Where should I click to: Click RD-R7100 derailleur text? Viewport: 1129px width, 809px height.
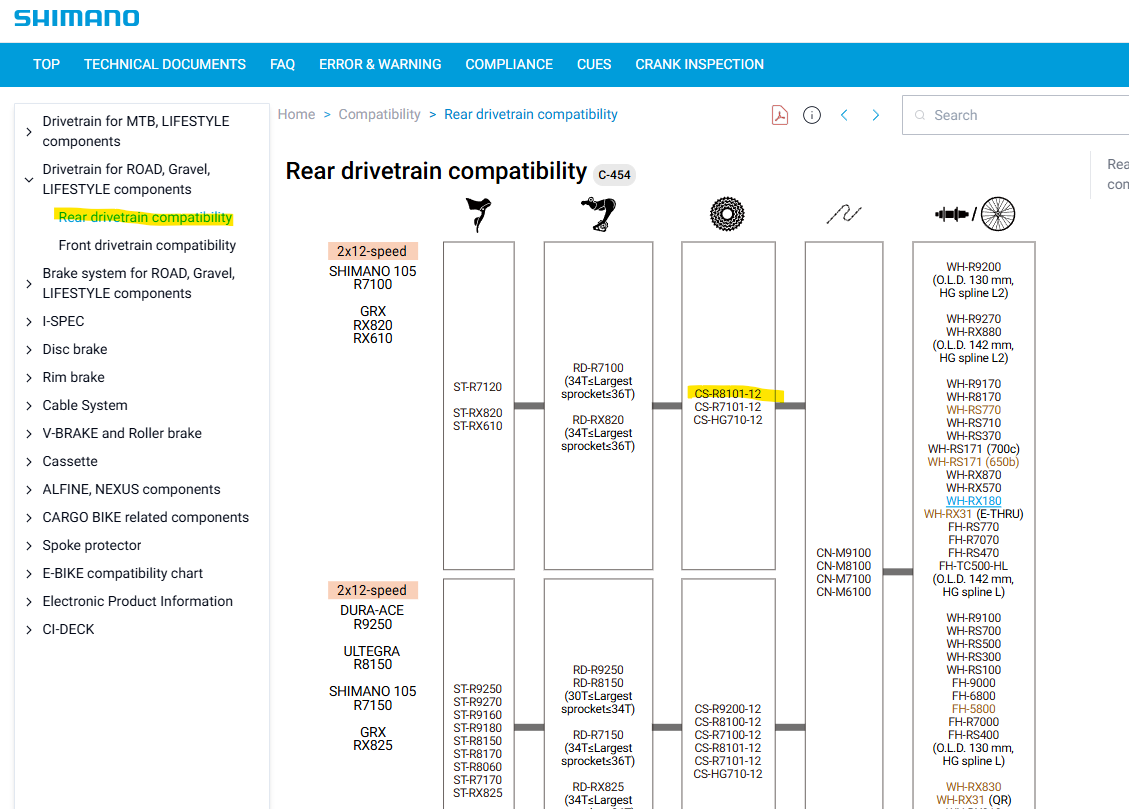[598, 368]
